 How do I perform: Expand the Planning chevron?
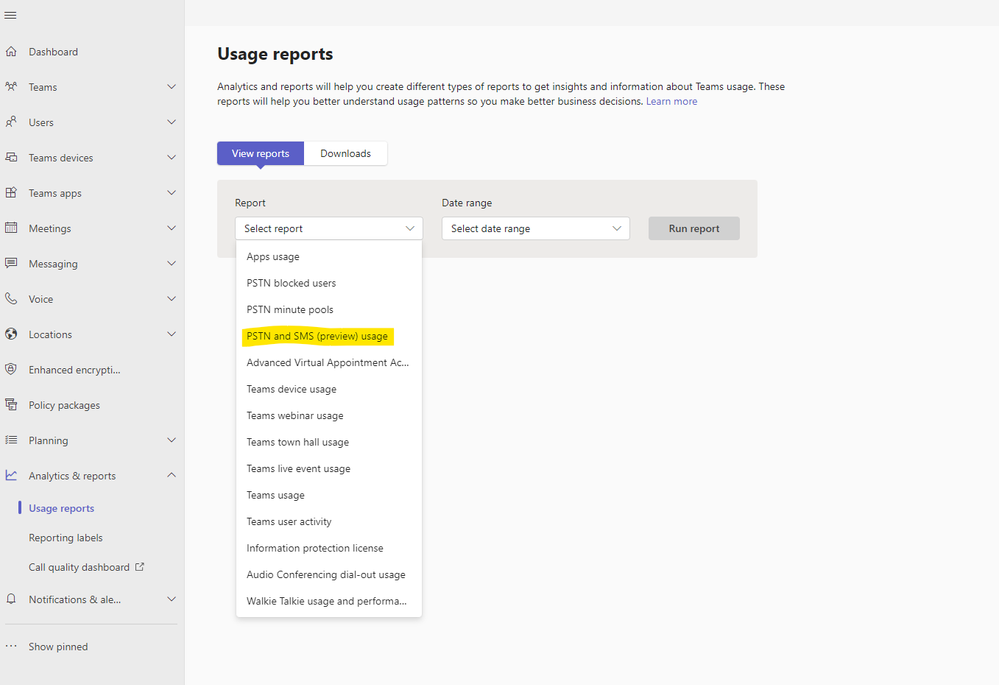(171, 440)
